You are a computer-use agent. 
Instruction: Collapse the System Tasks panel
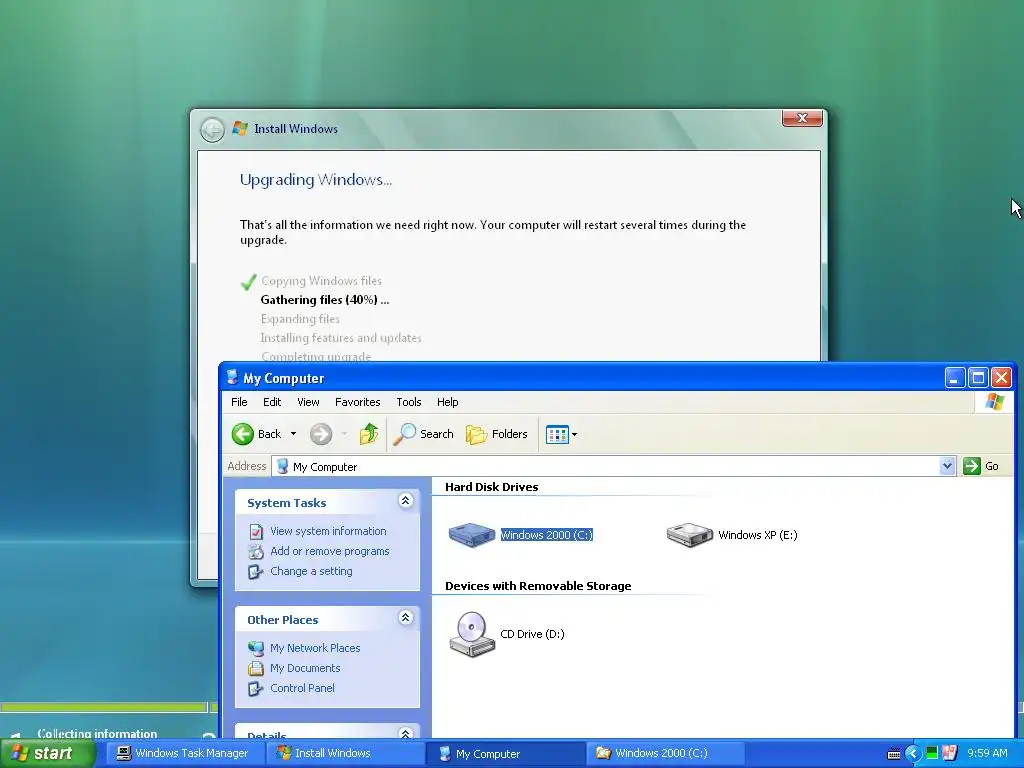click(406, 501)
